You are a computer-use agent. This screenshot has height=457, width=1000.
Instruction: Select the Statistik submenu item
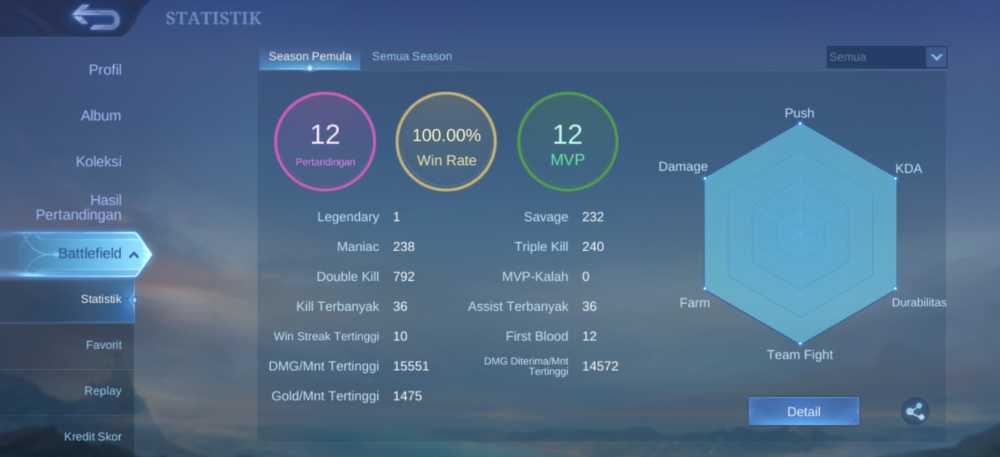[x=101, y=299]
